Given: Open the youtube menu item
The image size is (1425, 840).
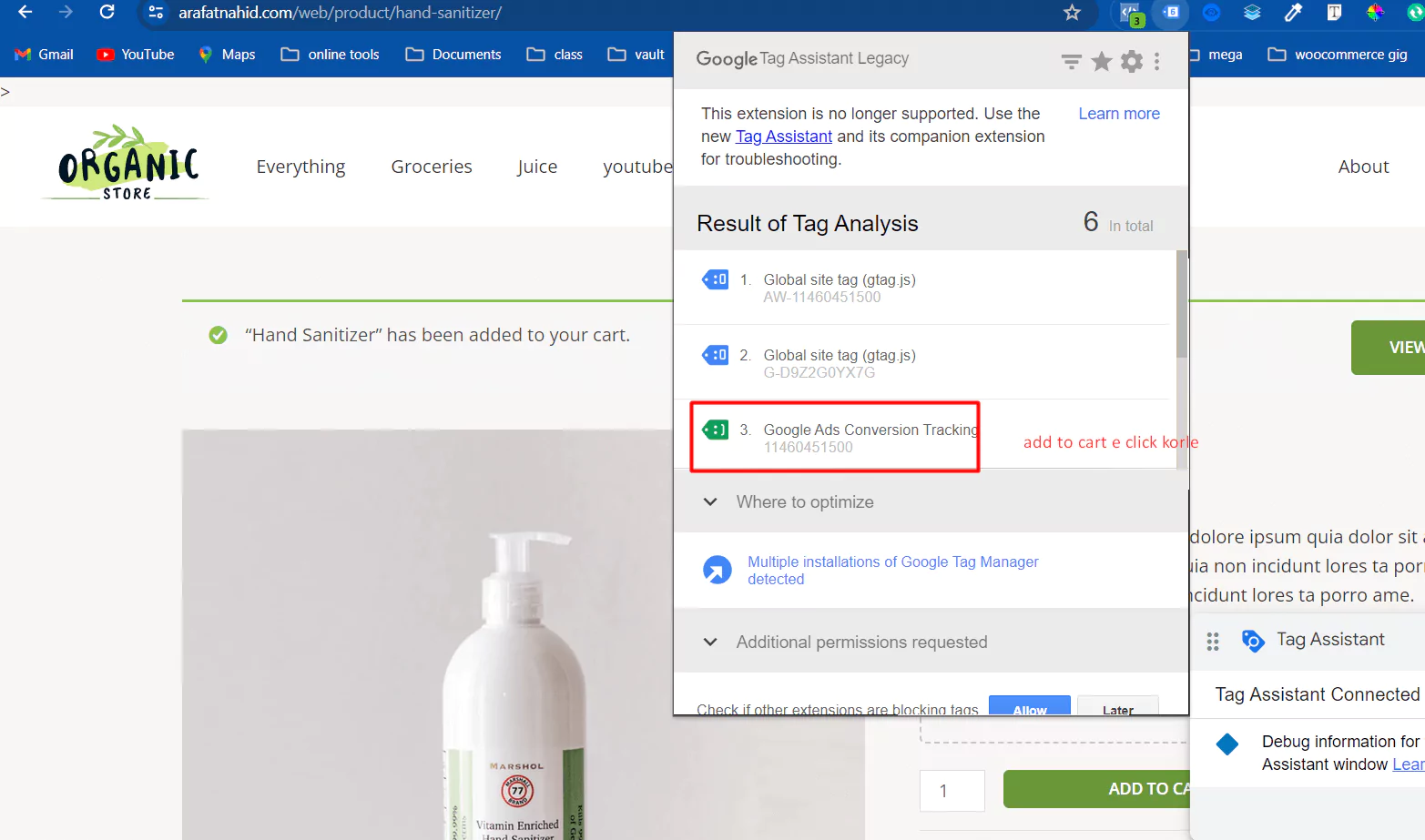Looking at the screenshot, I should tap(637, 167).
